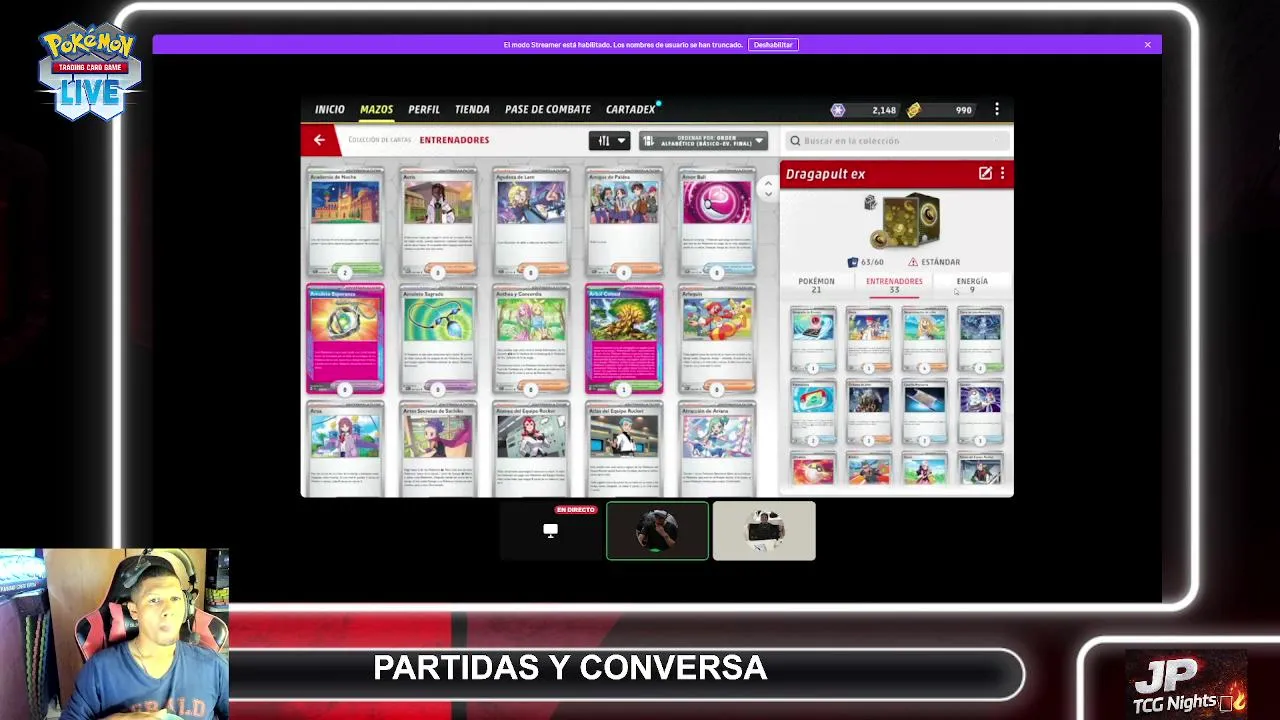Edit the Dragapult ex deck name

[x=985, y=174]
